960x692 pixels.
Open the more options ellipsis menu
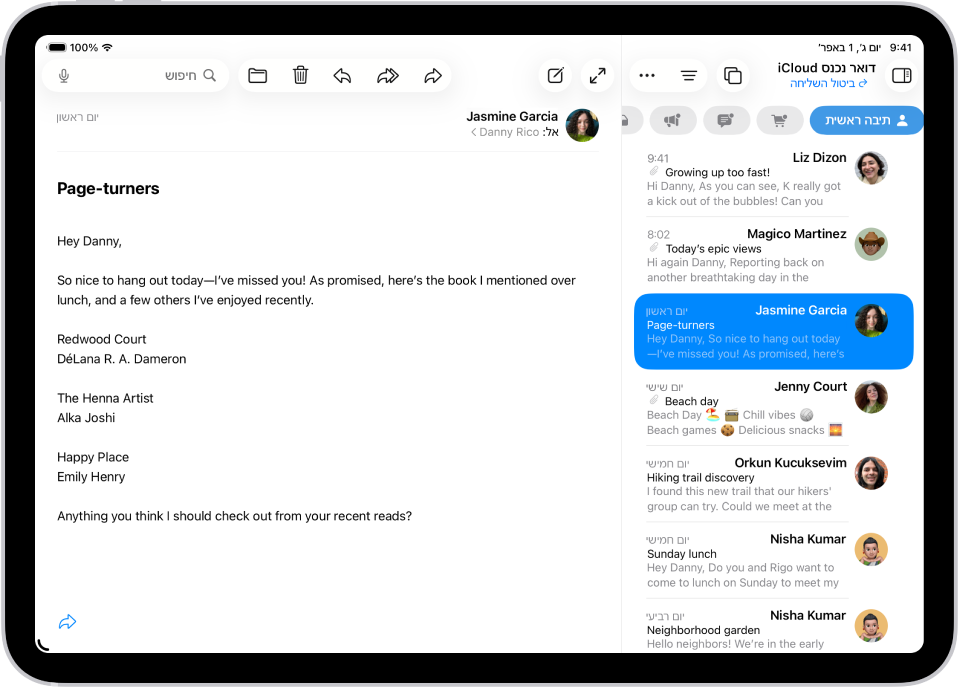click(647, 75)
